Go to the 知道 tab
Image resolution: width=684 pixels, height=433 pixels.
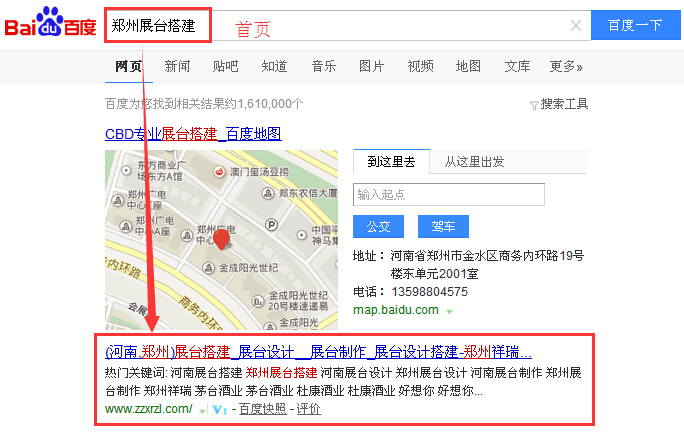click(x=274, y=66)
